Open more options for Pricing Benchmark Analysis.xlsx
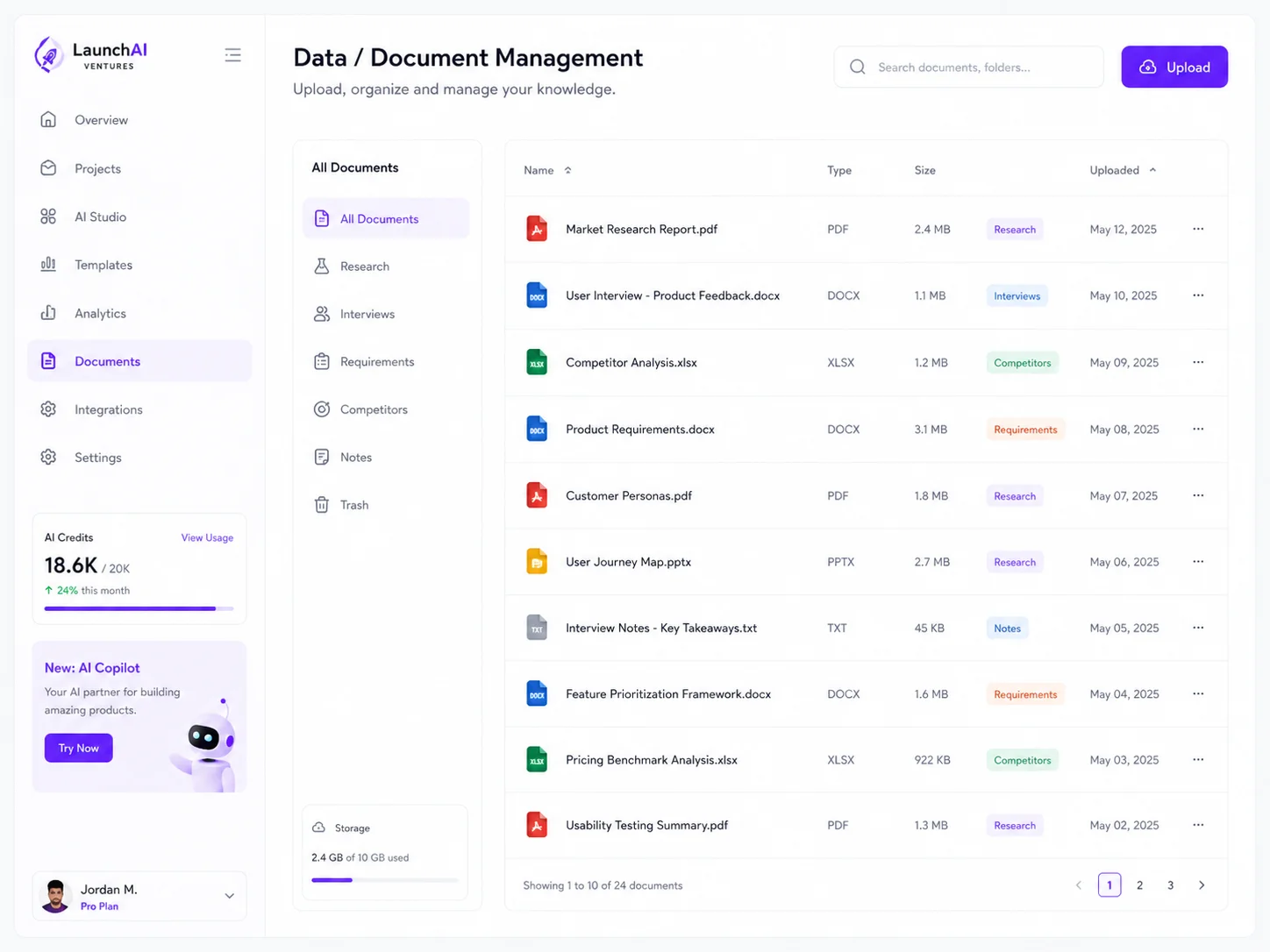Image resolution: width=1270 pixels, height=952 pixels. 1198,759
